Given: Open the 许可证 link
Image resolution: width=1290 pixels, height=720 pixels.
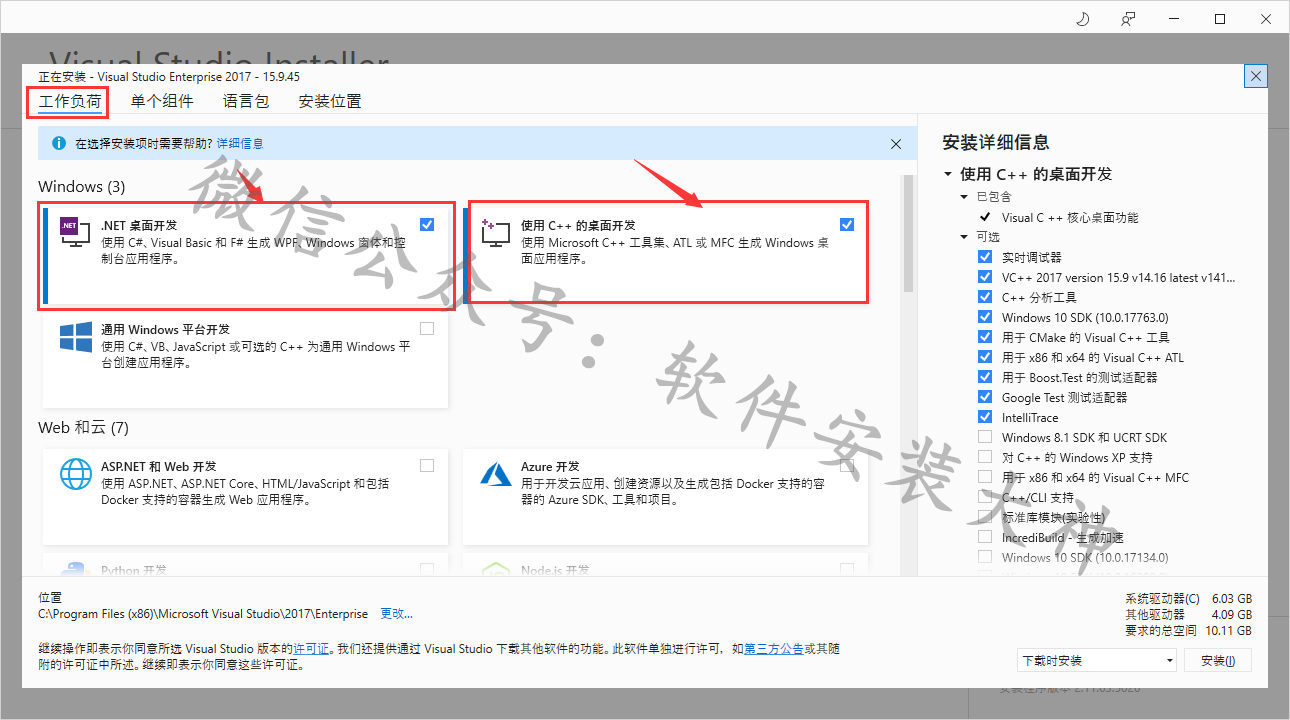Looking at the screenshot, I should [x=311, y=648].
